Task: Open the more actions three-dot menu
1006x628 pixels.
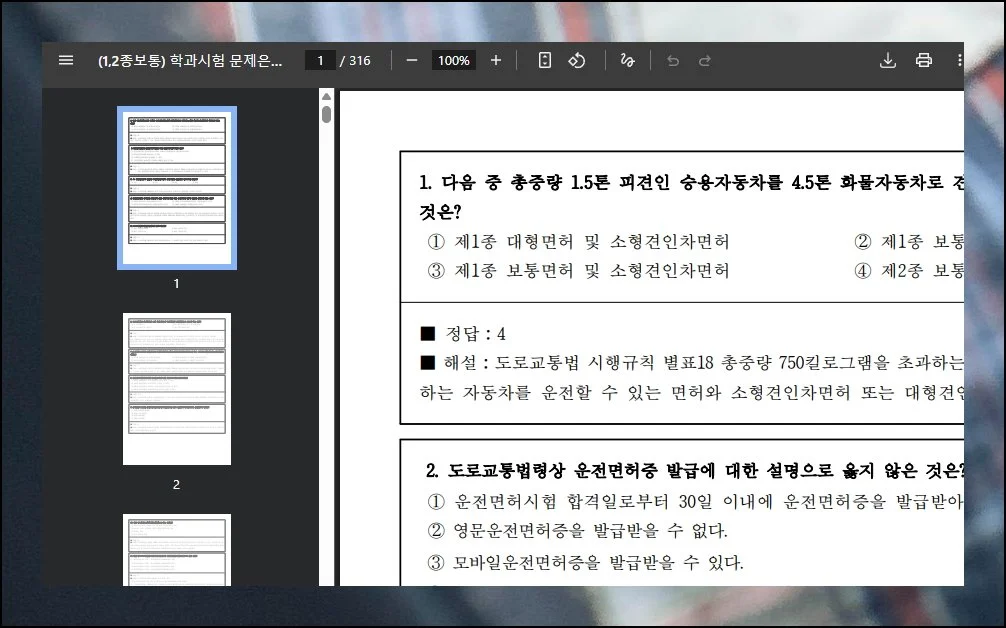Action: click(958, 60)
